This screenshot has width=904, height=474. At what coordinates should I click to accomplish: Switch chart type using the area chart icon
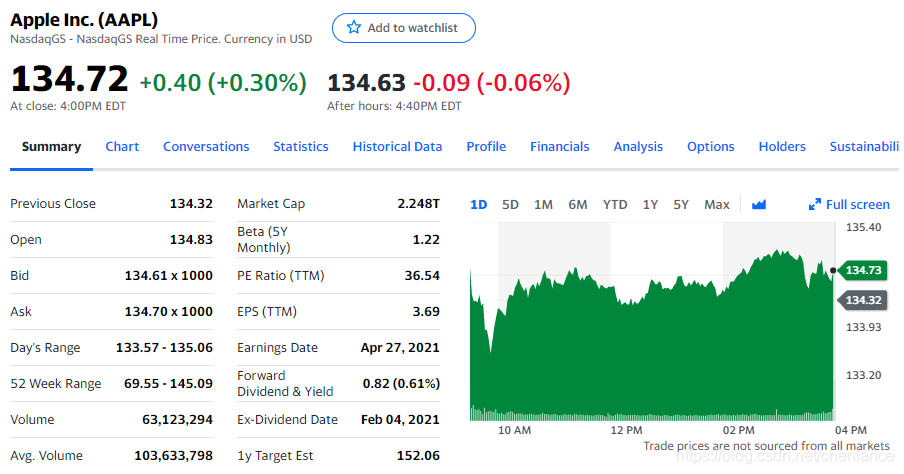759,205
